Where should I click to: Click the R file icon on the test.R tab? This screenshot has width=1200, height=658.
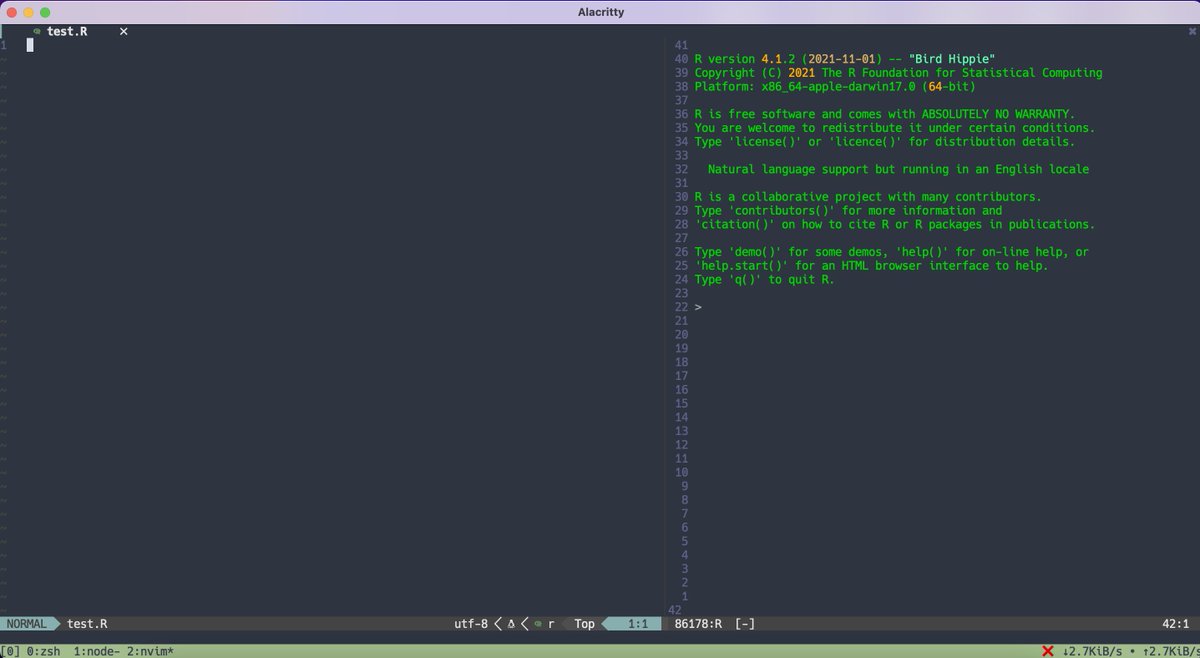[37, 31]
